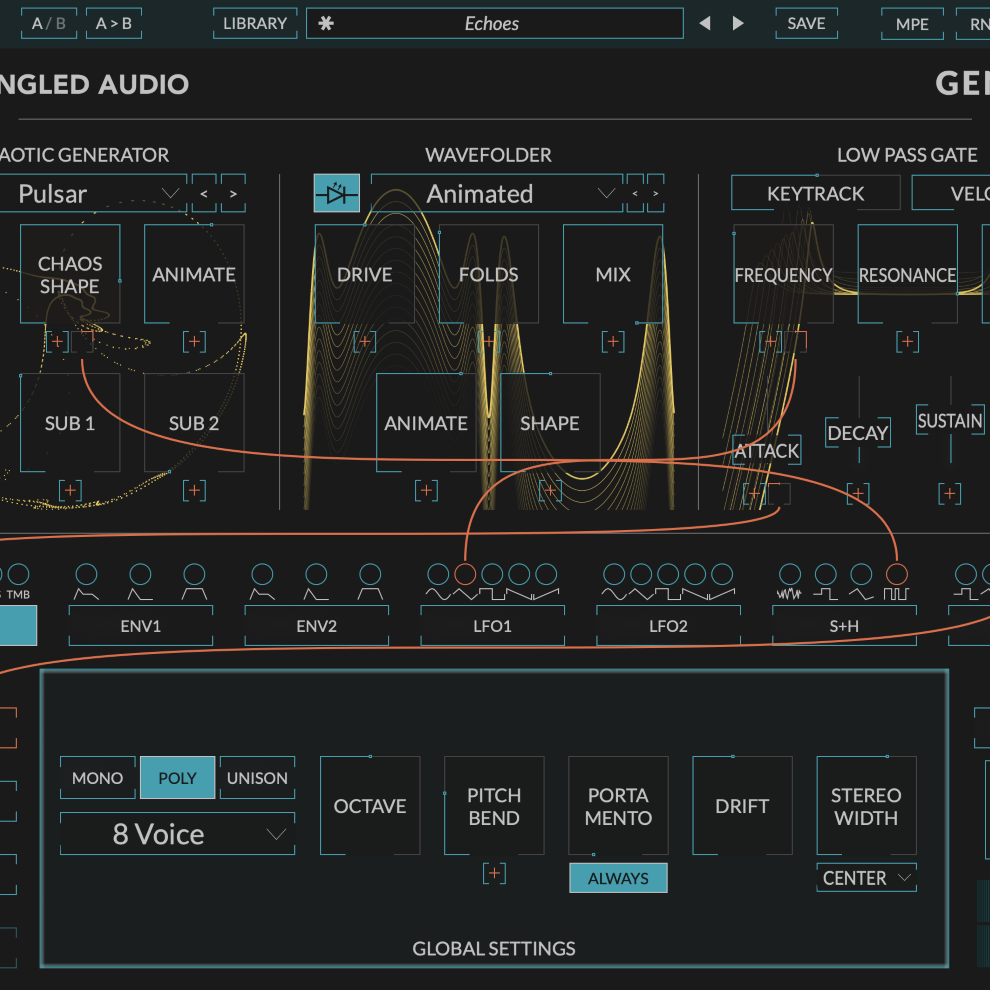Toggle KEYTRACK in the Low Pass Gate
Screen dimensions: 990x990
point(815,192)
